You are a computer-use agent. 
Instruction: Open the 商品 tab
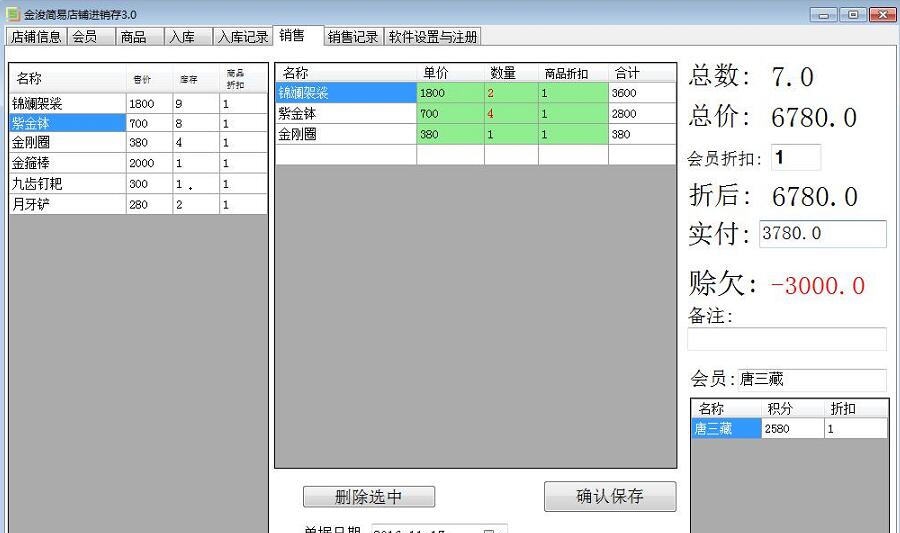pyautogui.click(x=139, y=37)
